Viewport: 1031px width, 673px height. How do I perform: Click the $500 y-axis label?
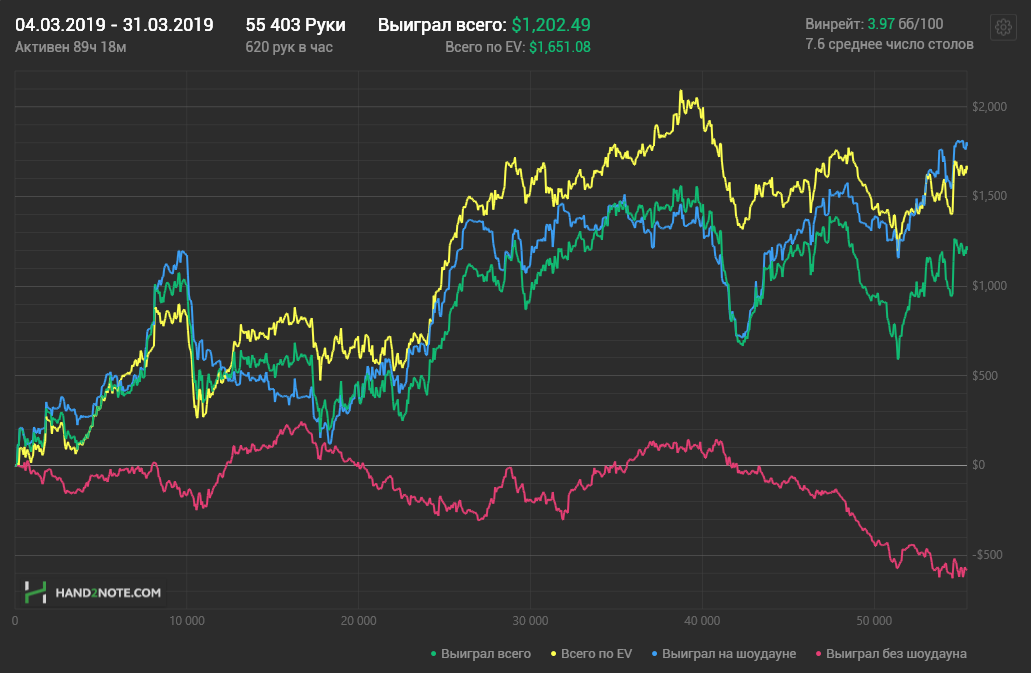coord(985,375)
